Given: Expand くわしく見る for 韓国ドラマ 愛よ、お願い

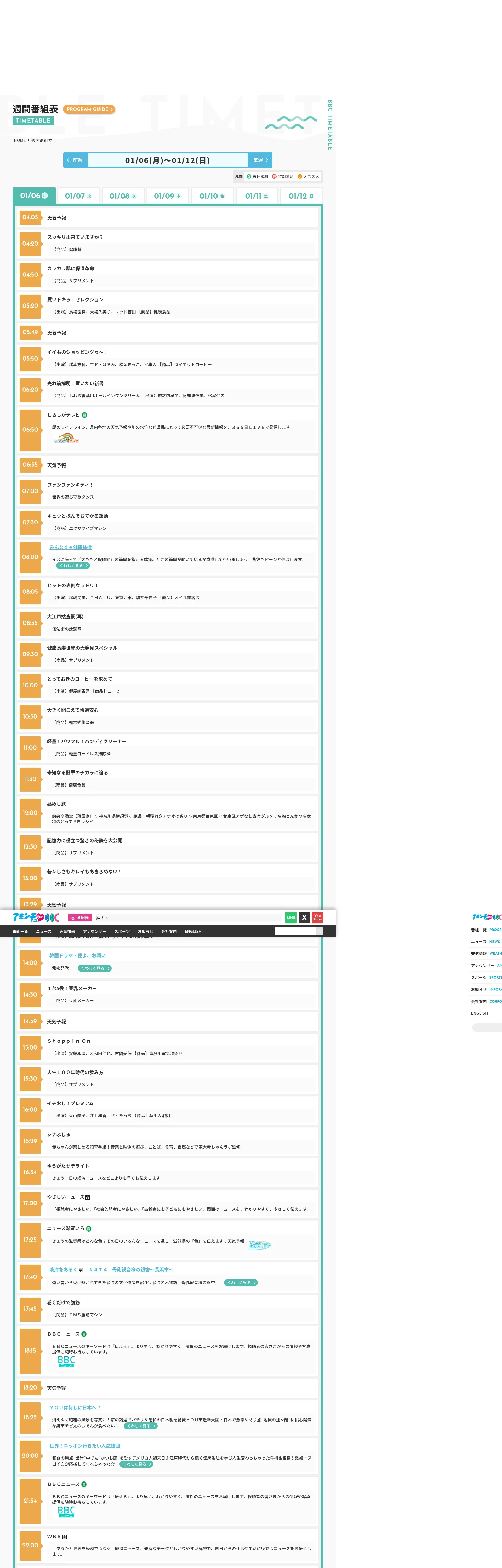Looking at the screenshot, I should (94, 969).
